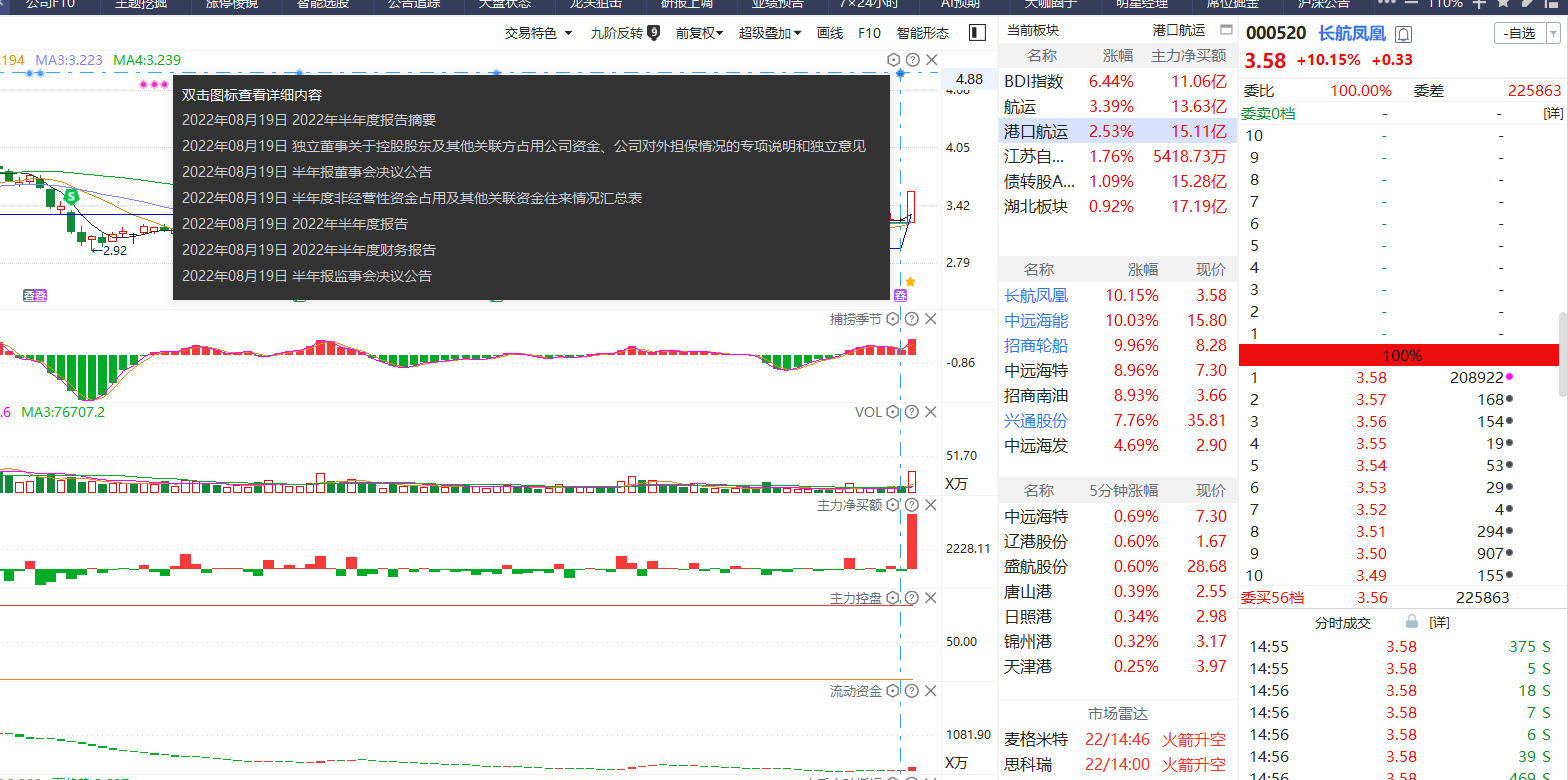Open settings hexagon for 捕捞季节 indicator
Screen dimensions: 1568x780
pos(893,319)
